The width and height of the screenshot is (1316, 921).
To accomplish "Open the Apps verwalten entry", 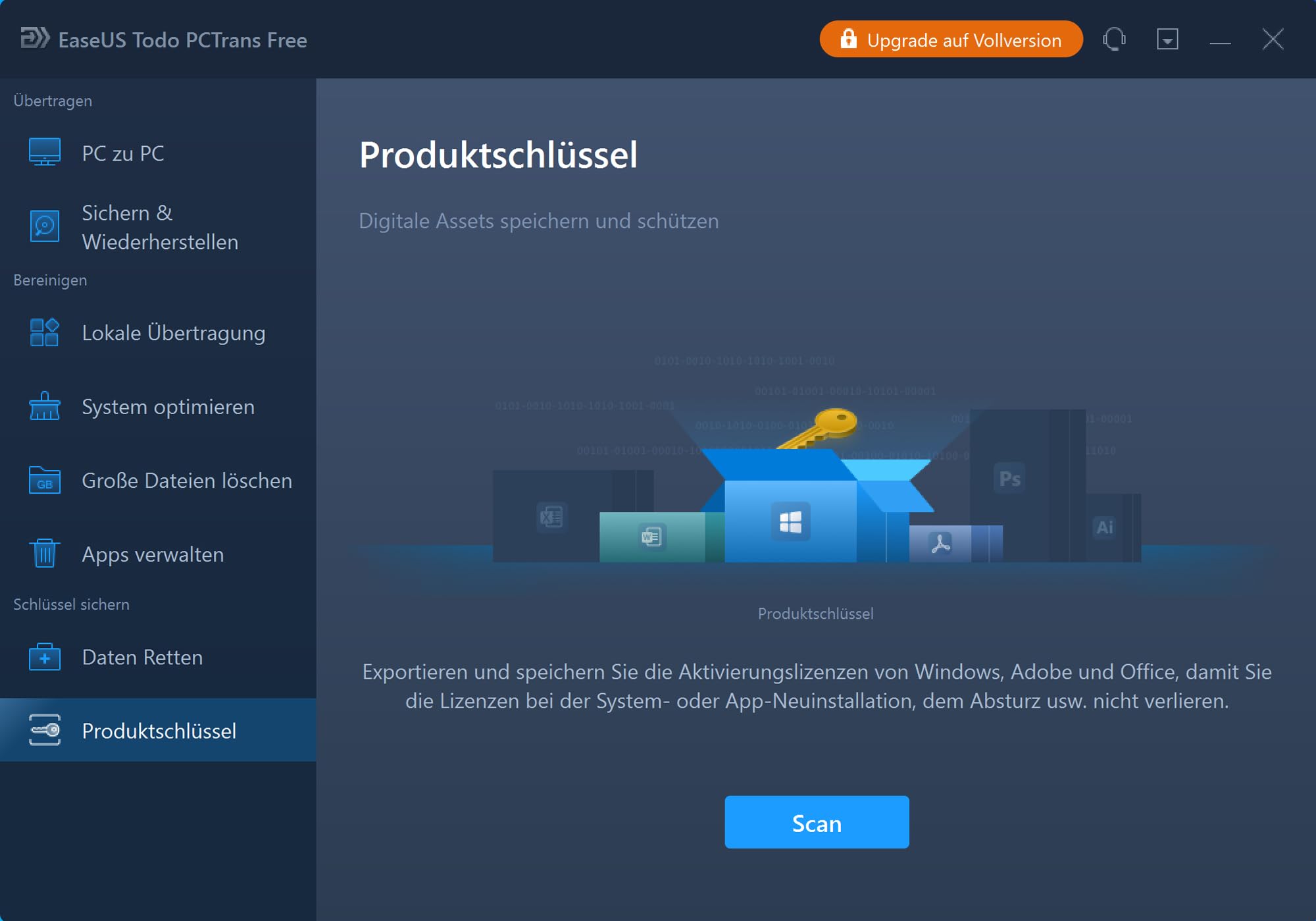I will click(x=158, y=554).
